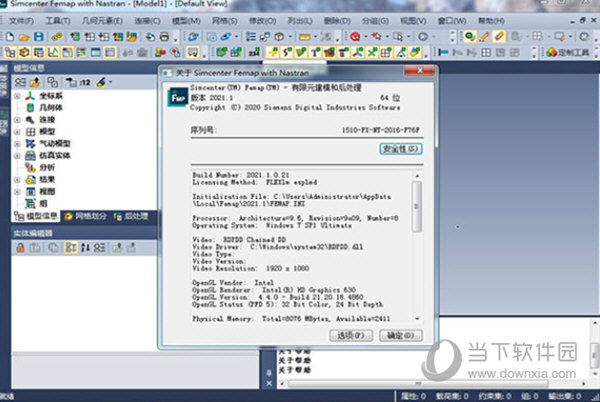This screenshot has width=600, height=402.
Task: Click the sort arrows icon in entity editor
Action: tap(85, 248)
